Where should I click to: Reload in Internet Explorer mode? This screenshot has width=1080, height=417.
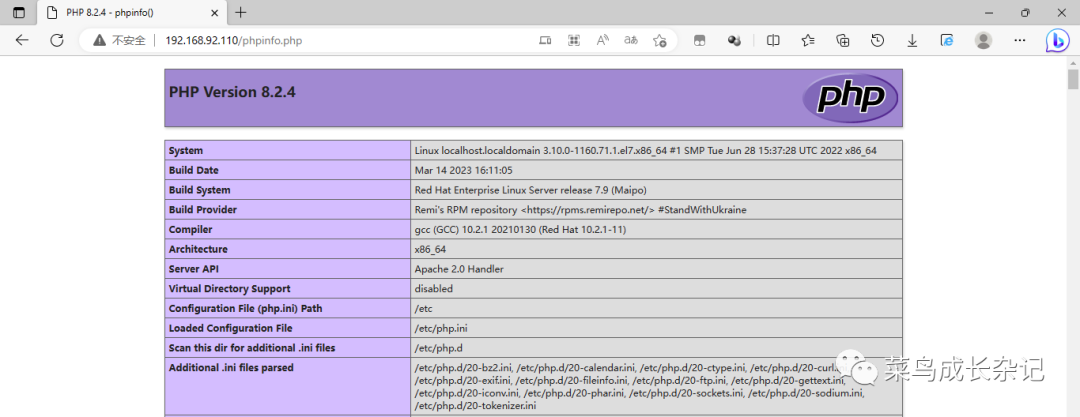[947, 41]
